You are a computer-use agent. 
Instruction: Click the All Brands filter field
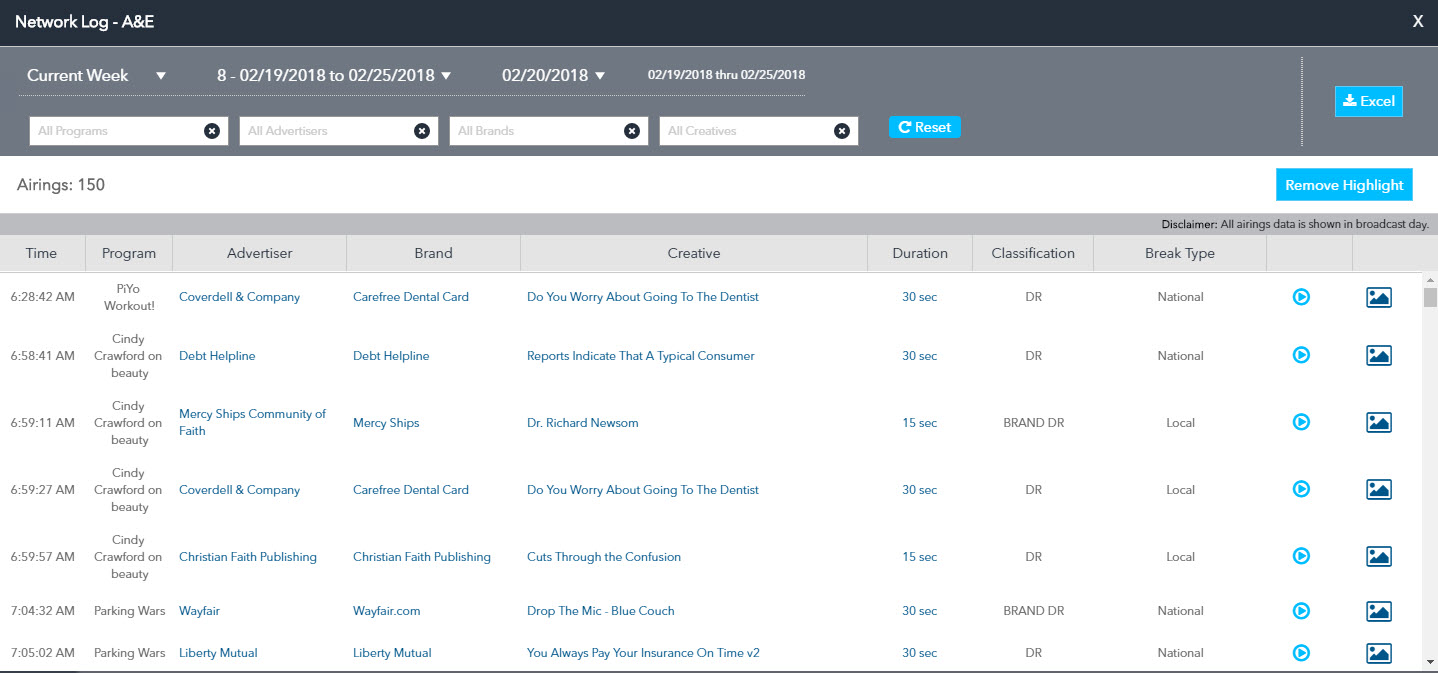point(549,131)
